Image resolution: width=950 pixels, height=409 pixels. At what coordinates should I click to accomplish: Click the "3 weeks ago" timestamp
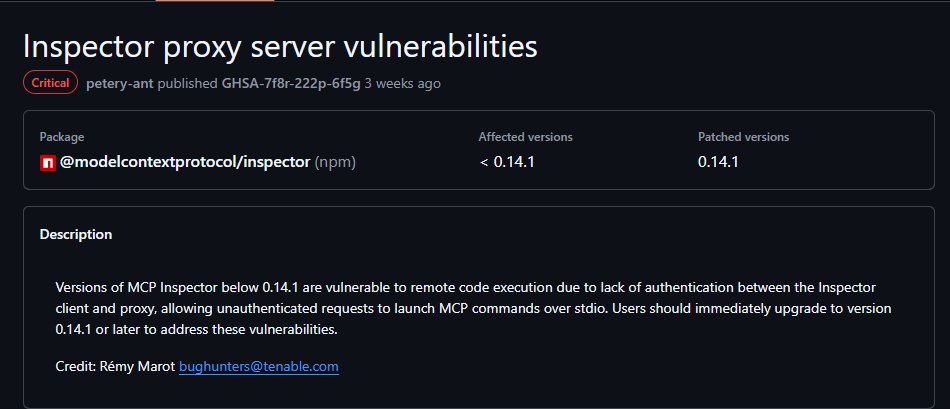[402, 83]
